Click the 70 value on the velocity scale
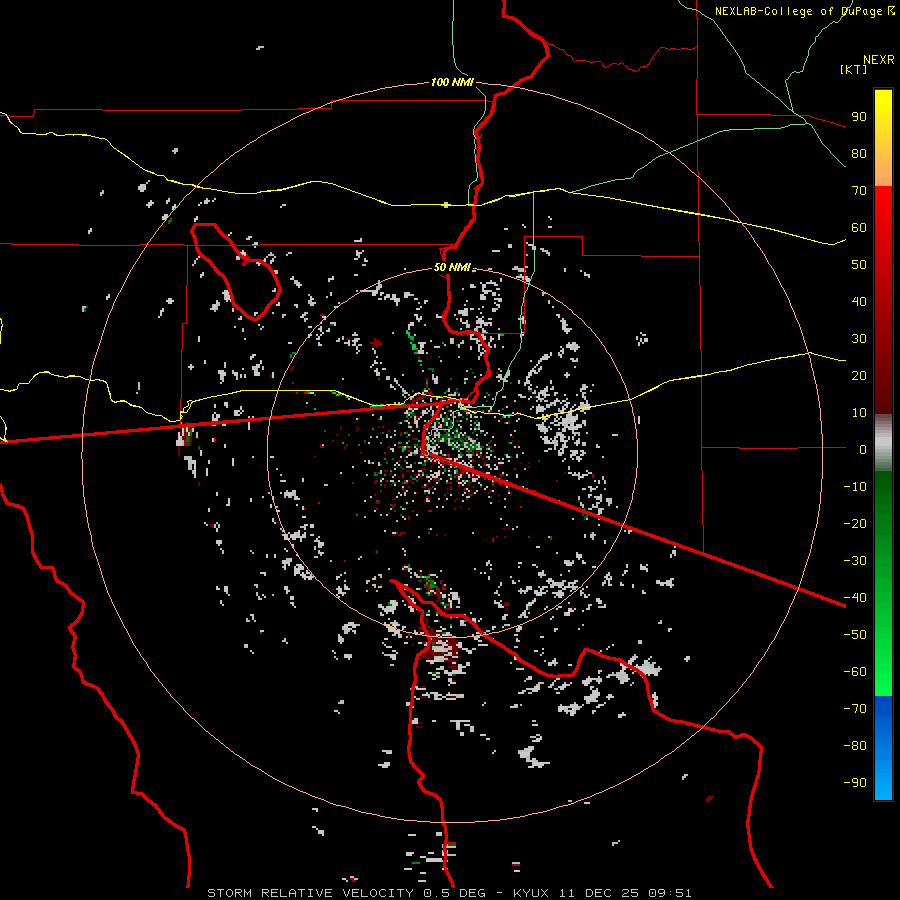This screenshot has width=900, height=900. 859,191
